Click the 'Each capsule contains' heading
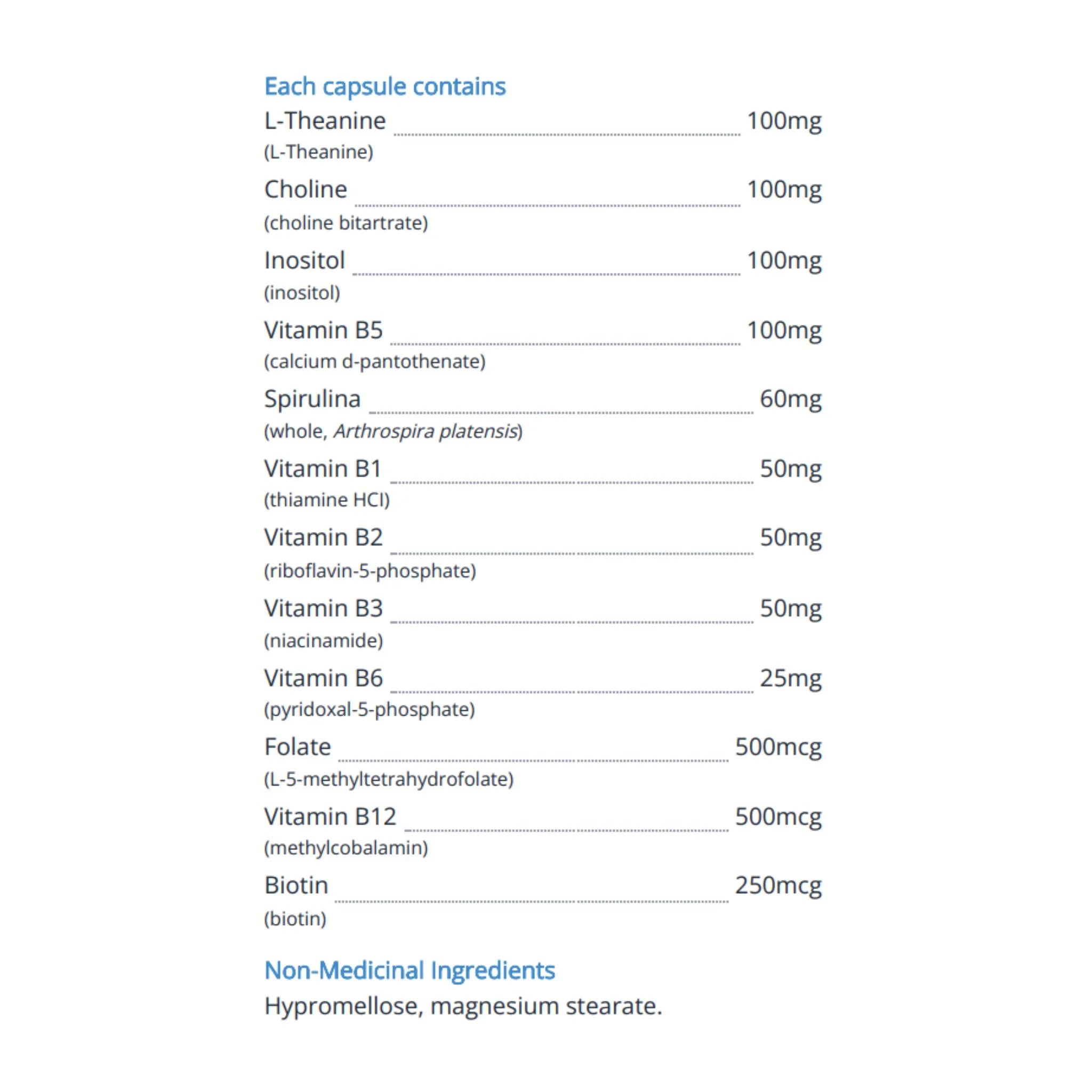This screenshot has width=1092, height=1092. (385, 87)
